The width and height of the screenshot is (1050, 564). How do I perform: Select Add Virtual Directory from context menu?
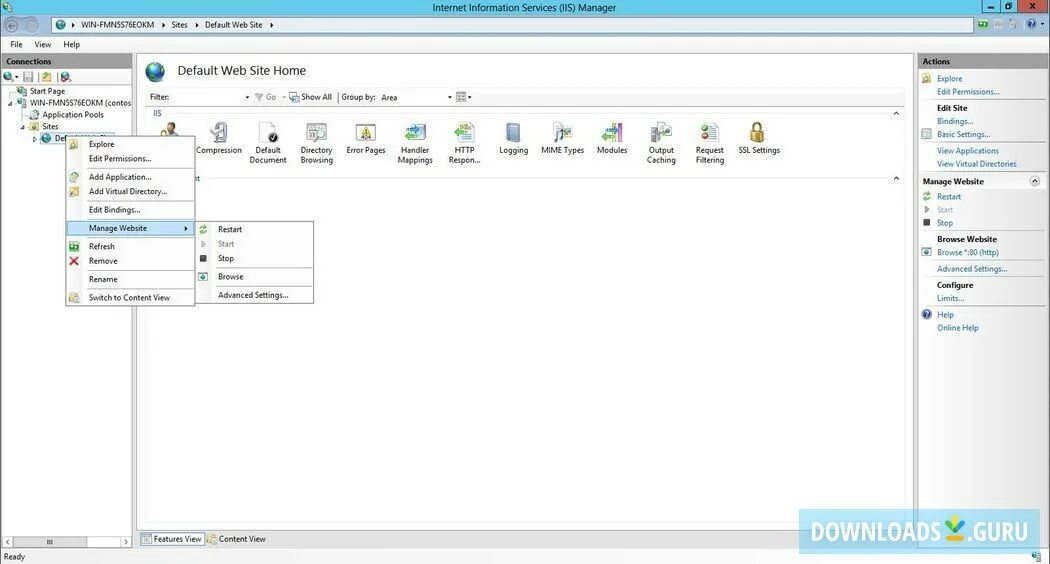pyautogui.click(x=130, y=192)
